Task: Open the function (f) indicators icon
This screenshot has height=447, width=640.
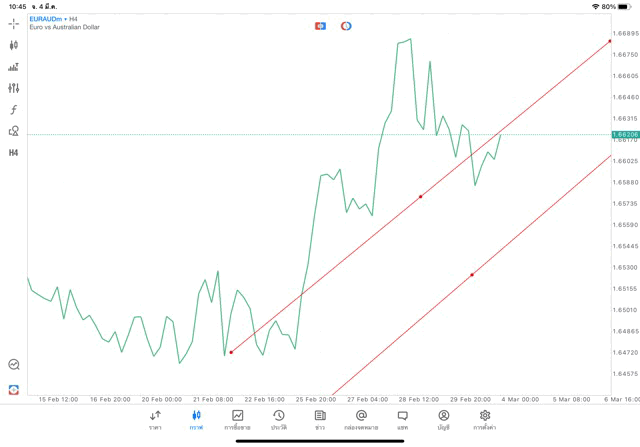Action: click(13, 110)
